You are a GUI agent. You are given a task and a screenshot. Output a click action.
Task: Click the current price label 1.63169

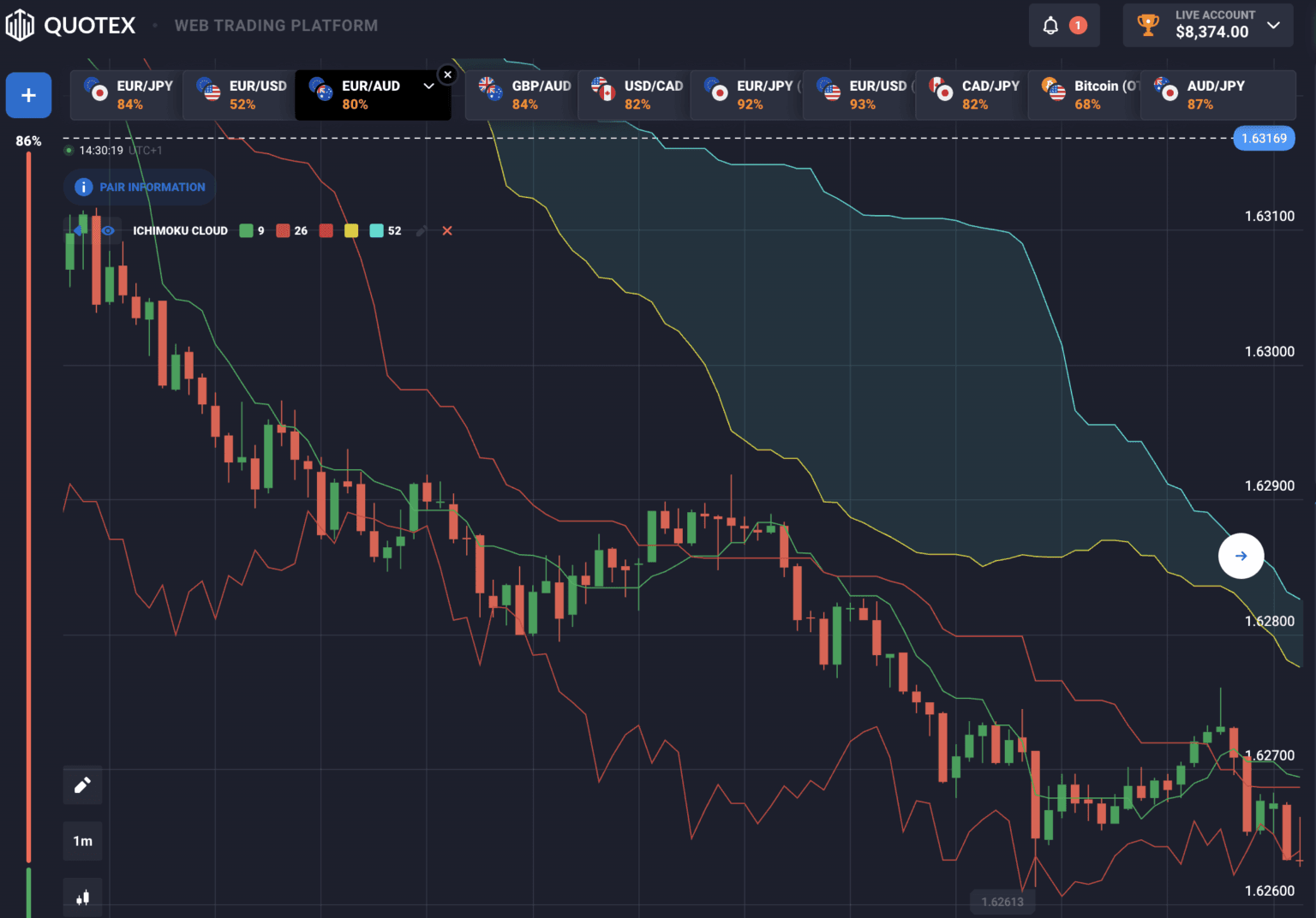[1264, 139]
